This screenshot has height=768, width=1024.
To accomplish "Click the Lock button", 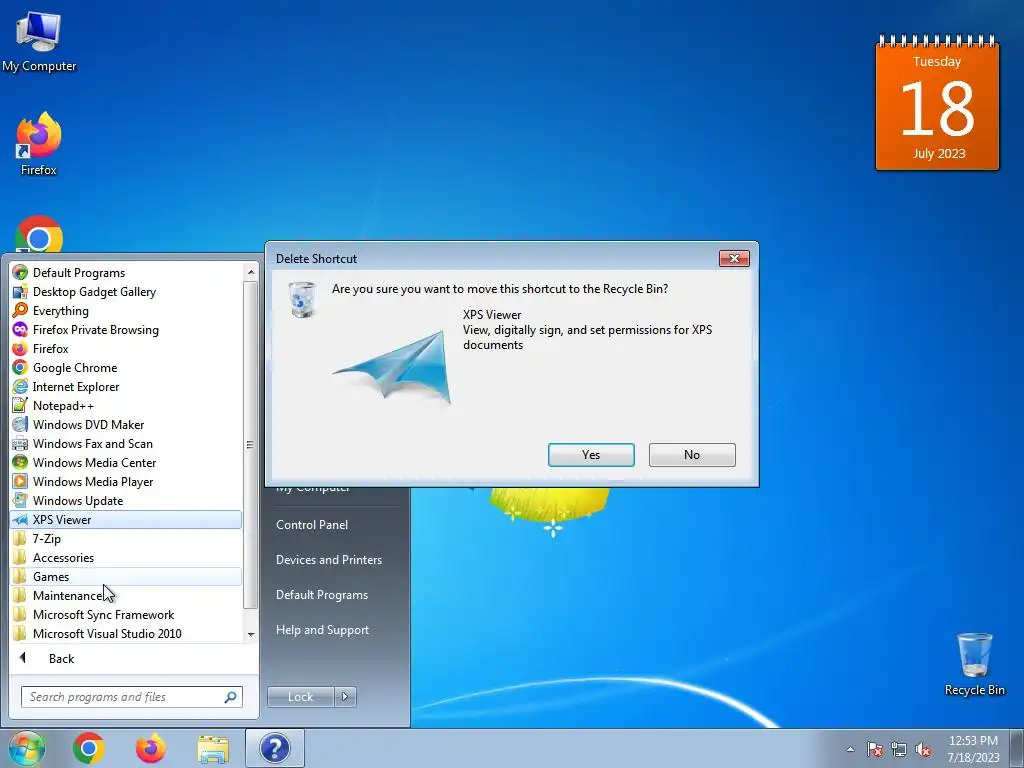I will [300, 697].
